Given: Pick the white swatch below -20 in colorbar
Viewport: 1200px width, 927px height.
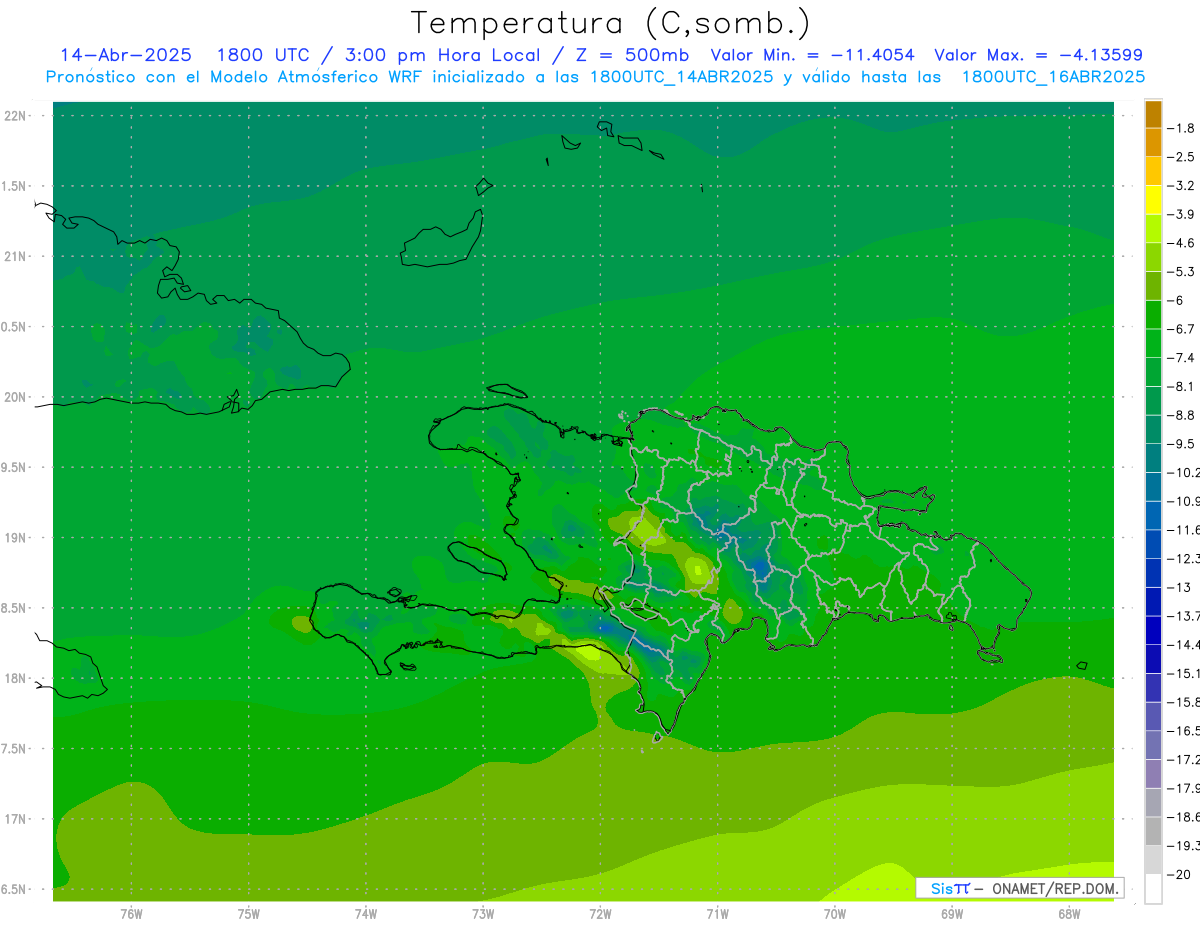Looking at the screenshot, I should [1154, 889].
